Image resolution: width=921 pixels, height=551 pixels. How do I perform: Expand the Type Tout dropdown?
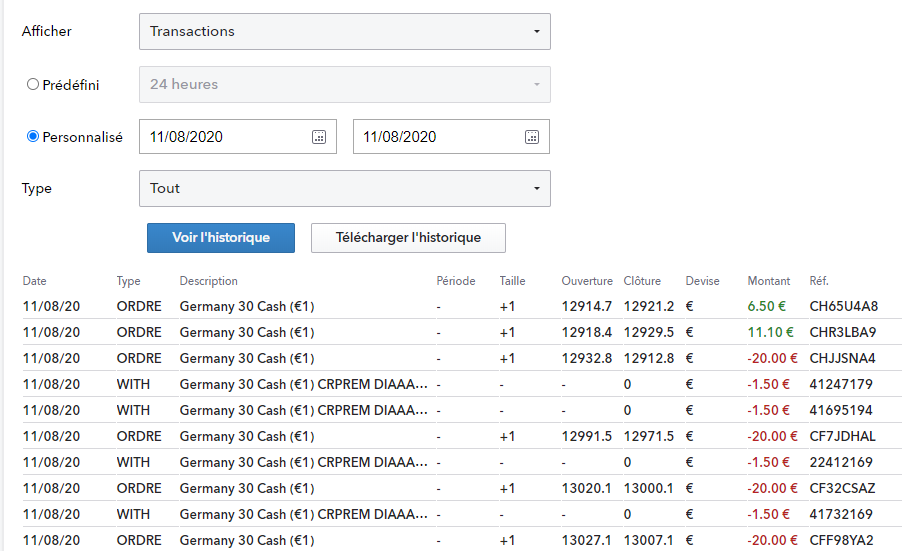coord(344,188)
